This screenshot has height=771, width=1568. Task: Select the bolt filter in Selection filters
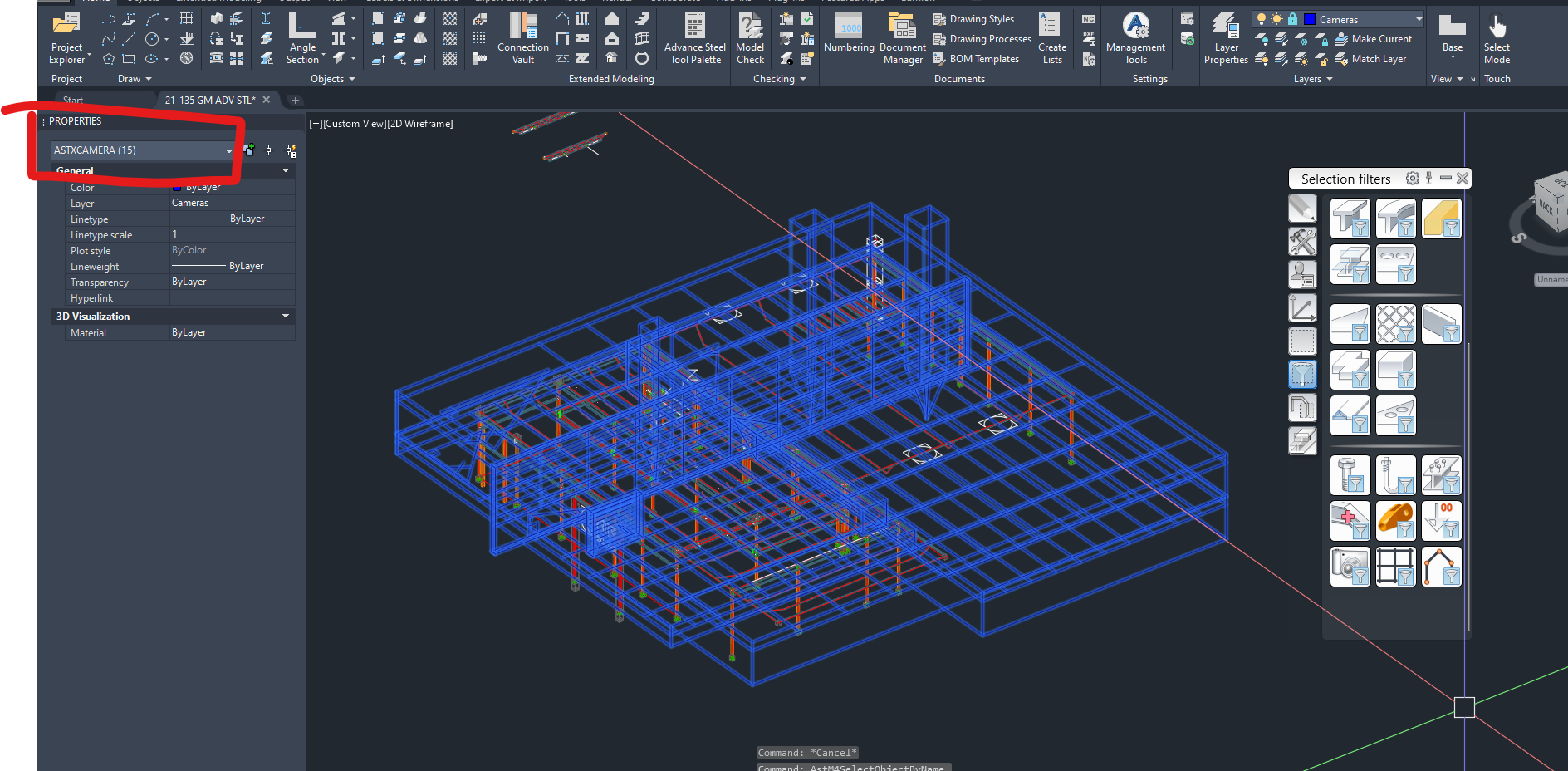(1350, 475)
